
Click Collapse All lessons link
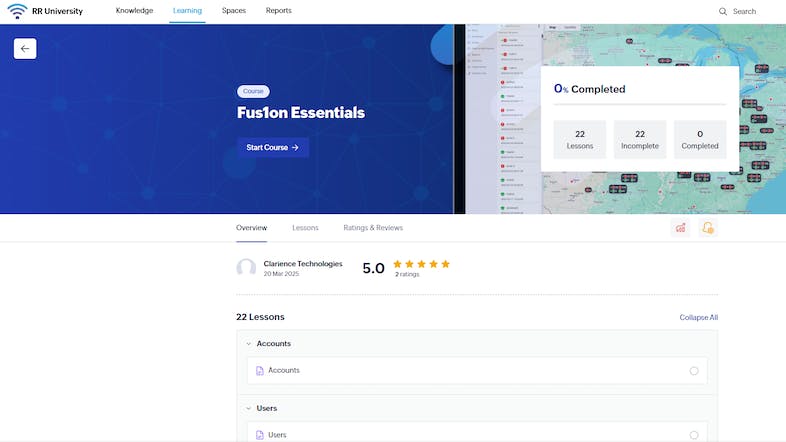(698, 317)
